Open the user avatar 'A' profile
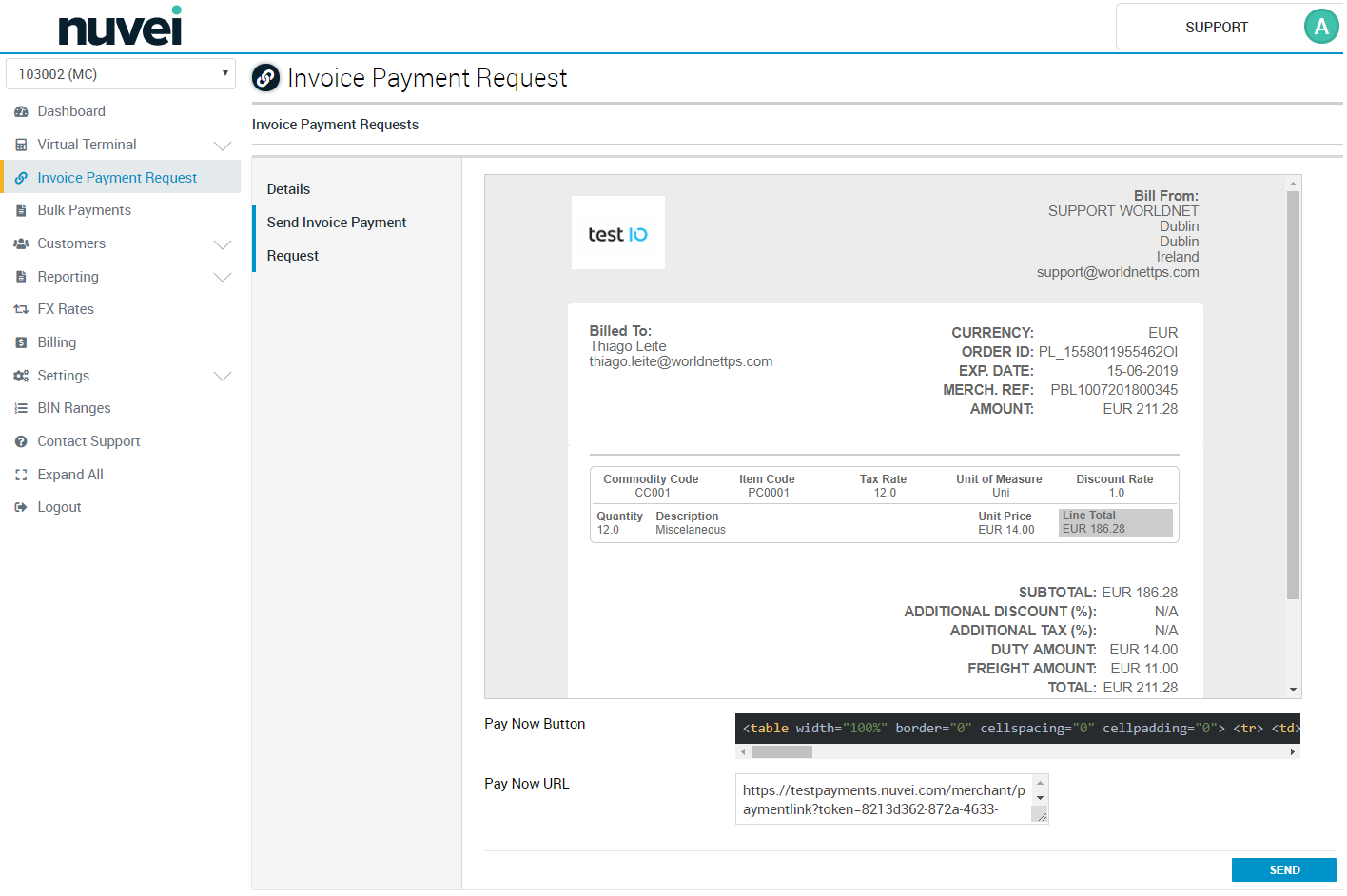The image size is (1347, 896). click(1320, 27)
